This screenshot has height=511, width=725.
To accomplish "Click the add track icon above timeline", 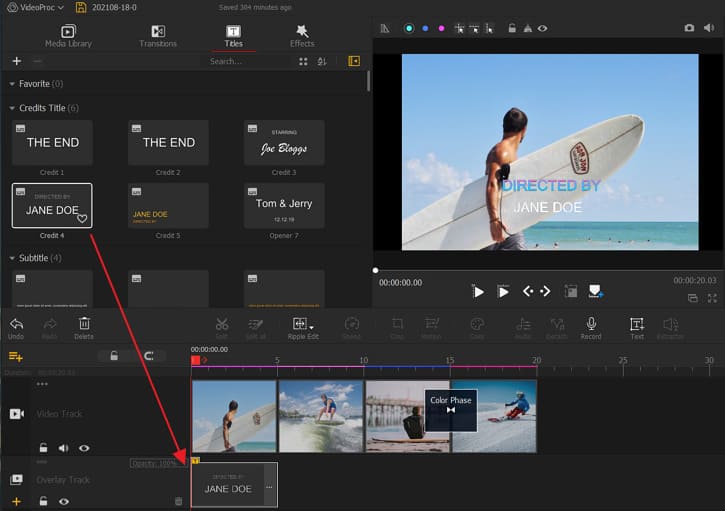I will coord(16,356).
